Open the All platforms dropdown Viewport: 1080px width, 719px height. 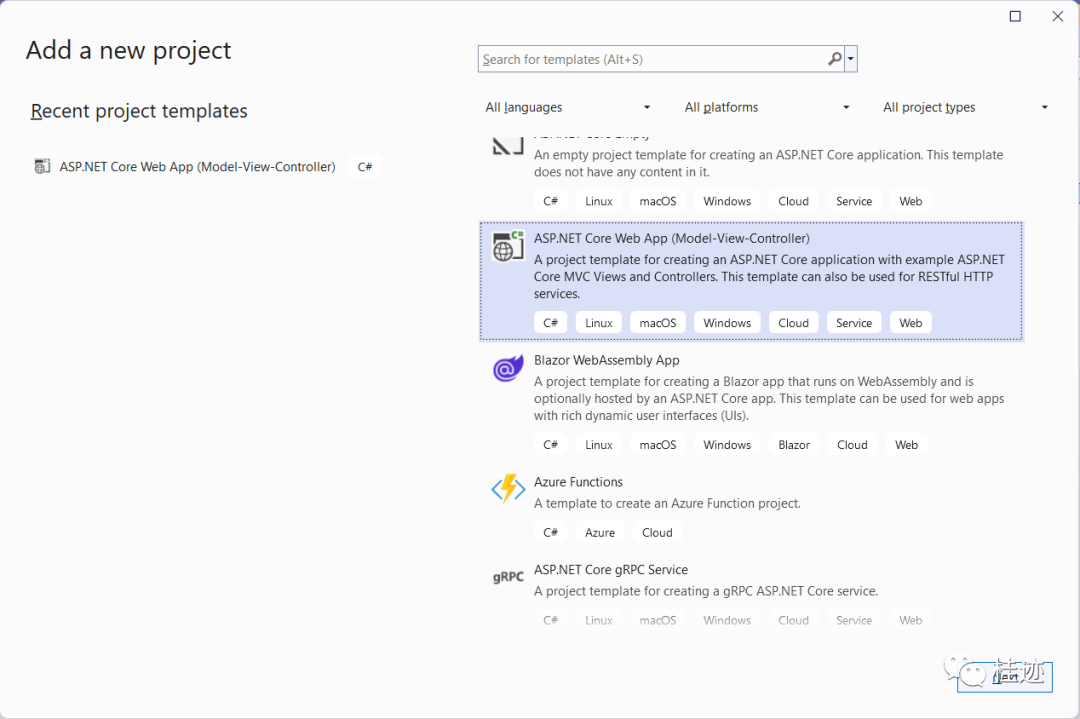pos(766,107)
